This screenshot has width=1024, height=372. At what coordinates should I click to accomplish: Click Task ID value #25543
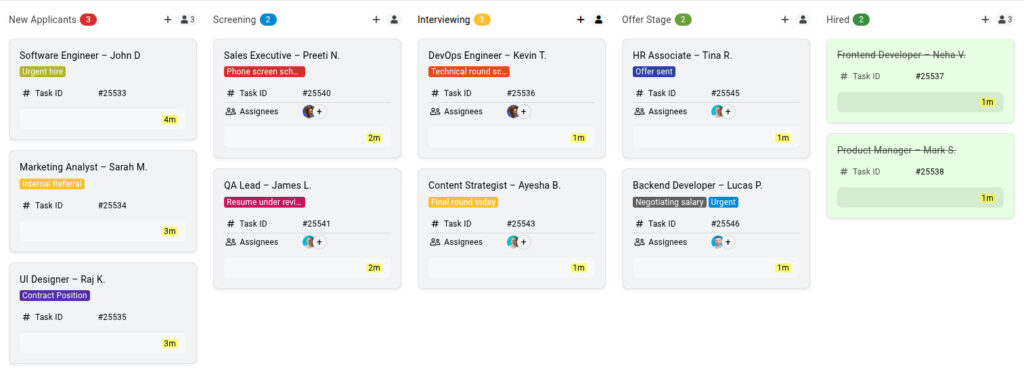(x=521, y=224)
